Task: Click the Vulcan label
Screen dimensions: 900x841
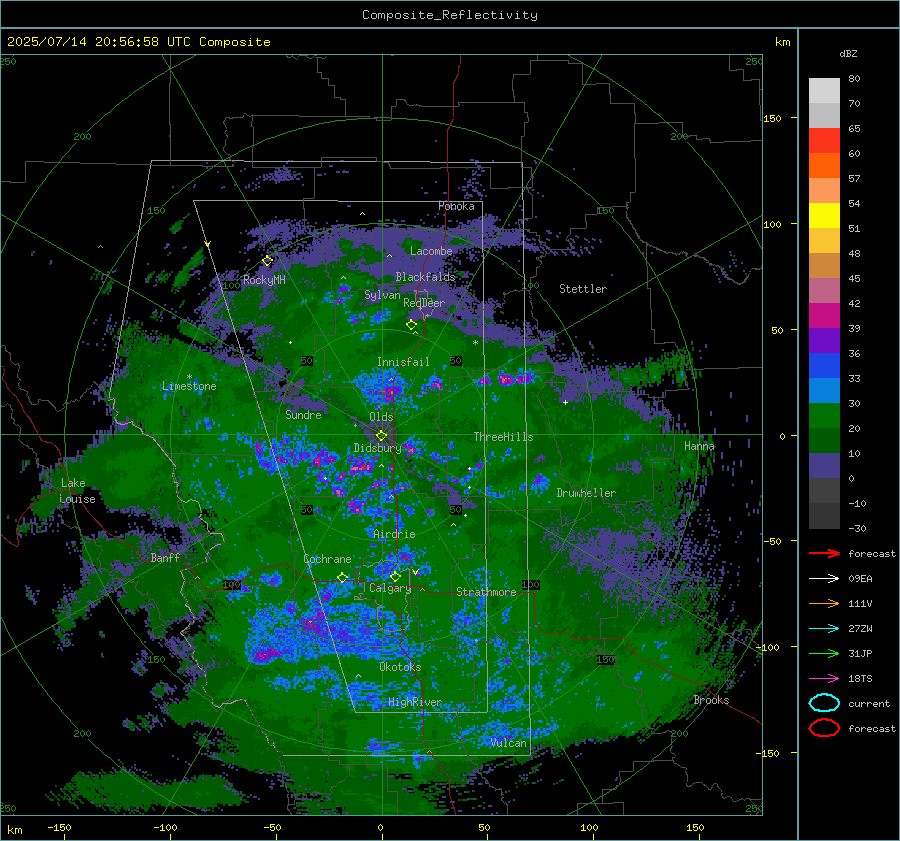Action: [x=509, y=743]
